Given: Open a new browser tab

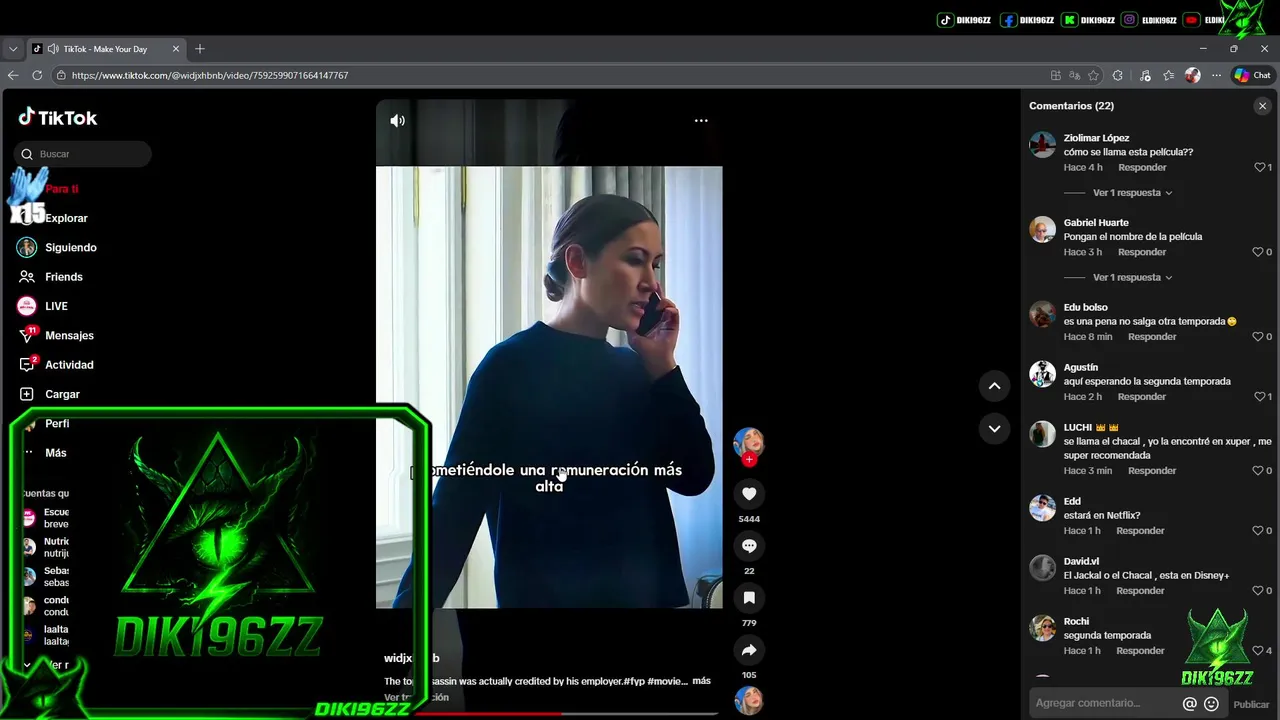Looking at the screenshot, I should point(200,49).
